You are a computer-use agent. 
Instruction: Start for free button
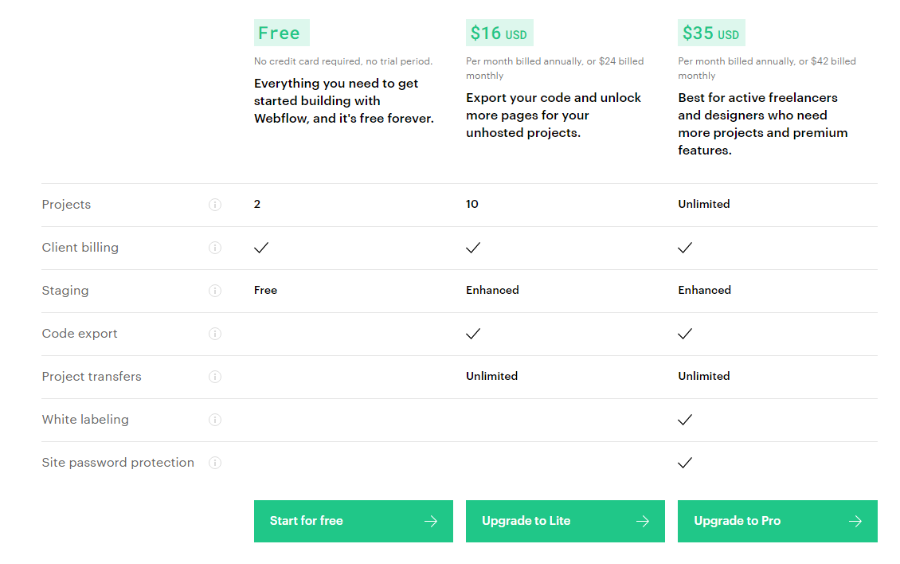[x=353, y=521]
